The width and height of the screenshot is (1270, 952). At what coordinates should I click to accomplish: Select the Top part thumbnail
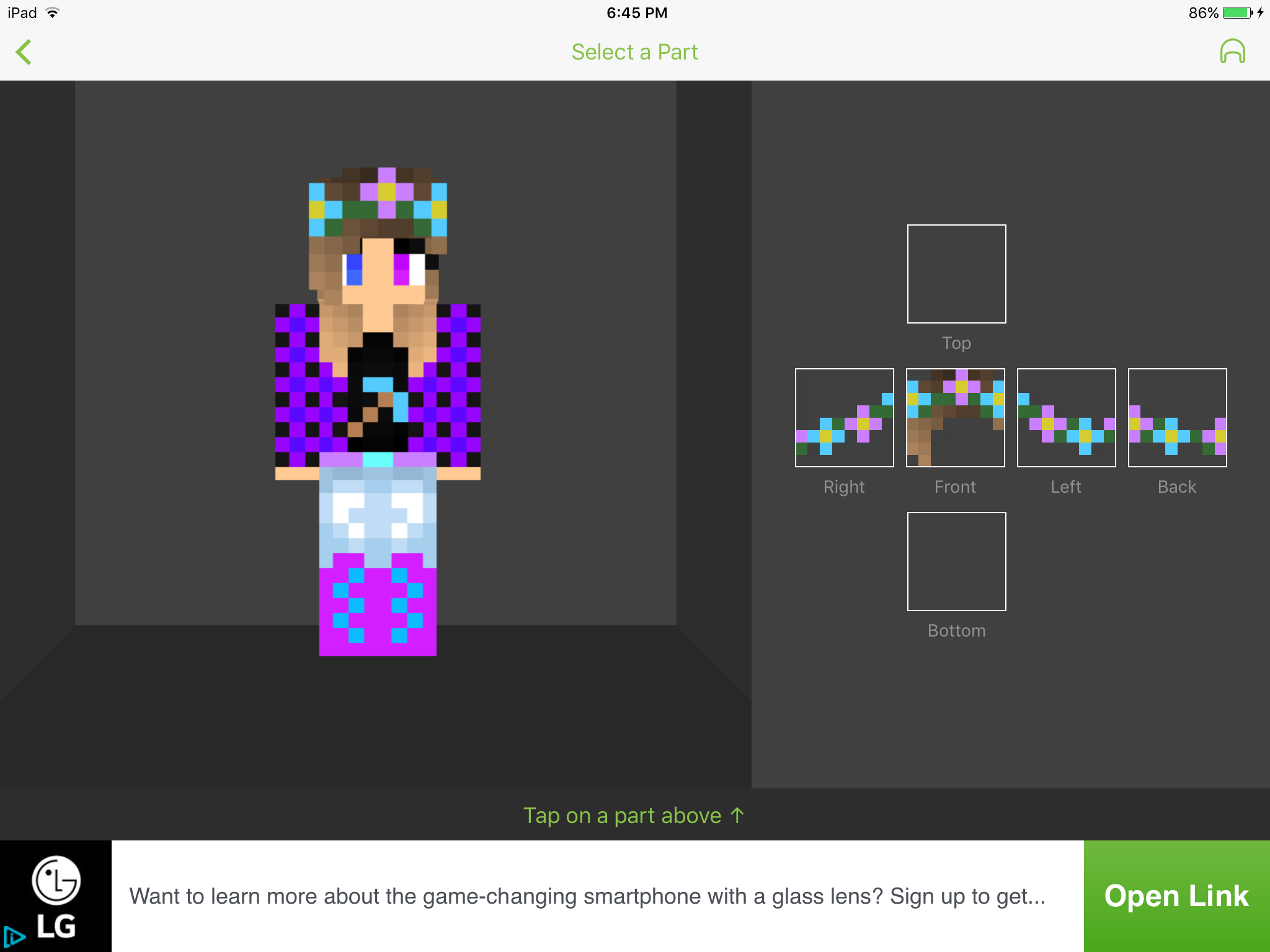(956, 274)
